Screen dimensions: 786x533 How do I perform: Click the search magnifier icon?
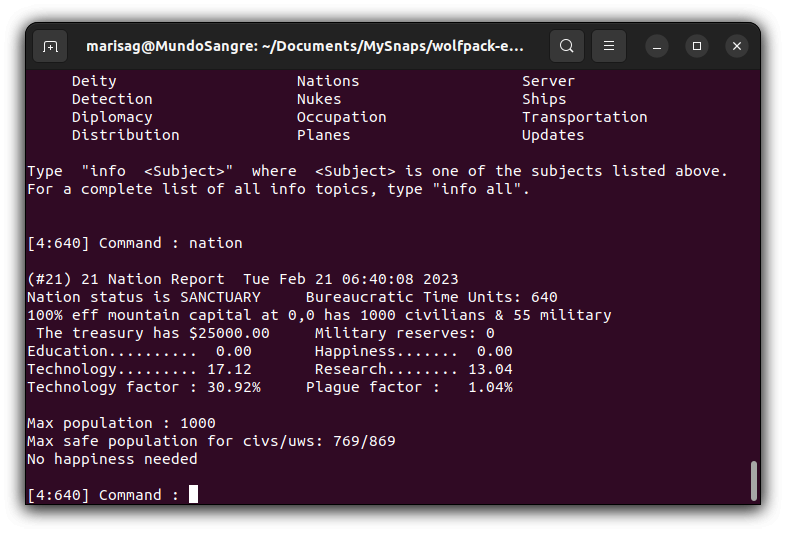566,46
